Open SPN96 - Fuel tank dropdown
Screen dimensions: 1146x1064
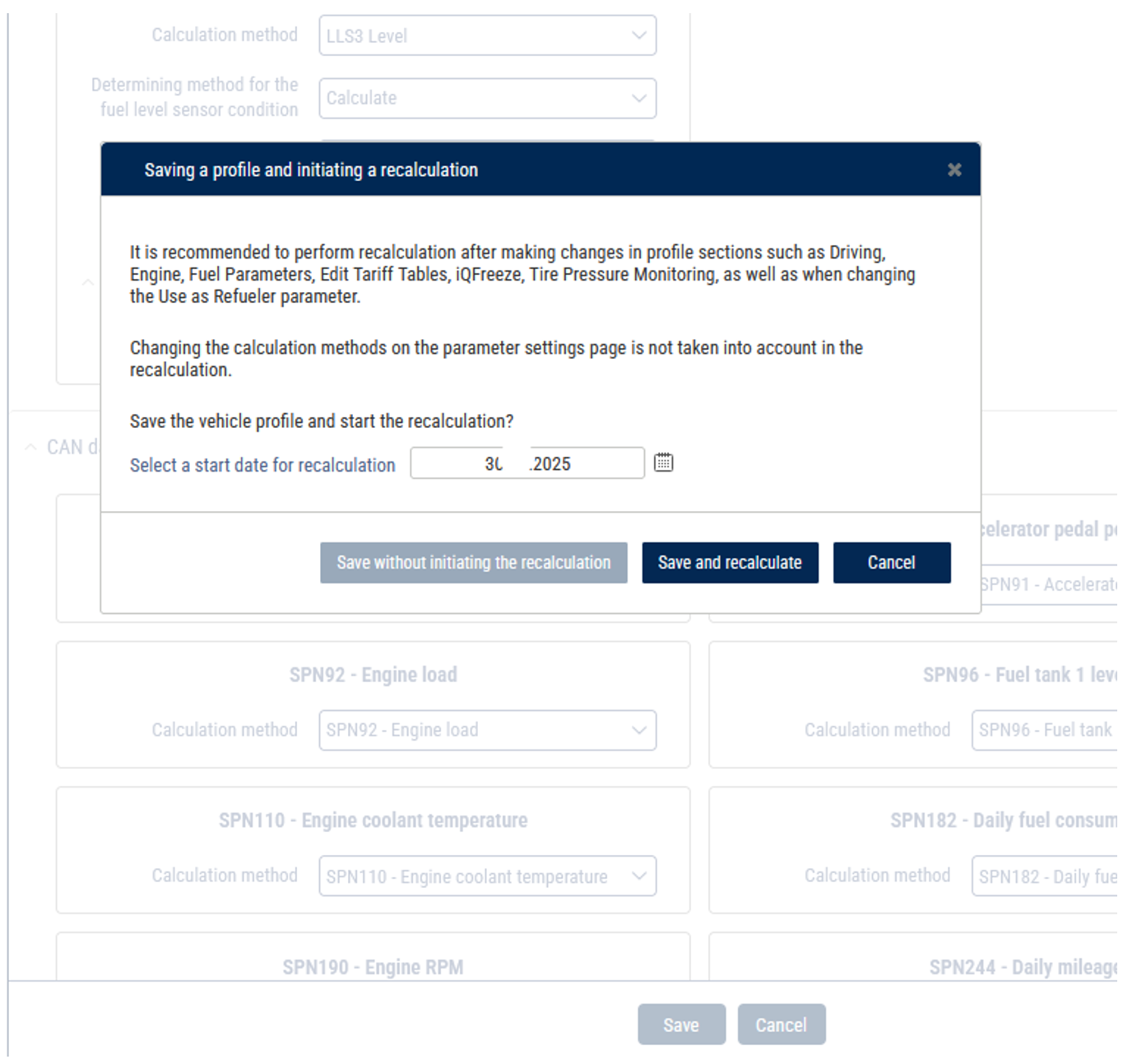(1045, 730)
